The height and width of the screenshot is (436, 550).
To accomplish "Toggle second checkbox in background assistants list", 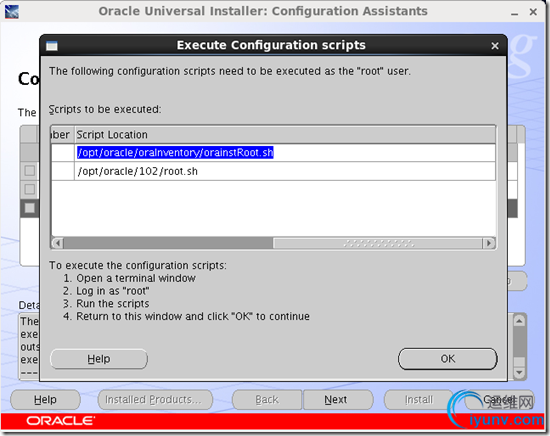I will pos(30,189).
